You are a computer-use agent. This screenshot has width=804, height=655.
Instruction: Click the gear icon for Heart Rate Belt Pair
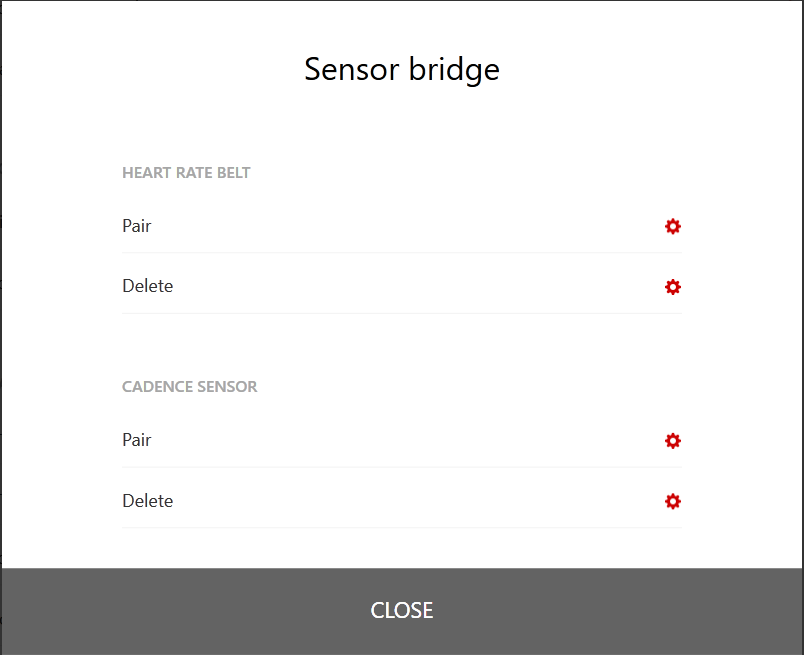[x=673, y=226]
